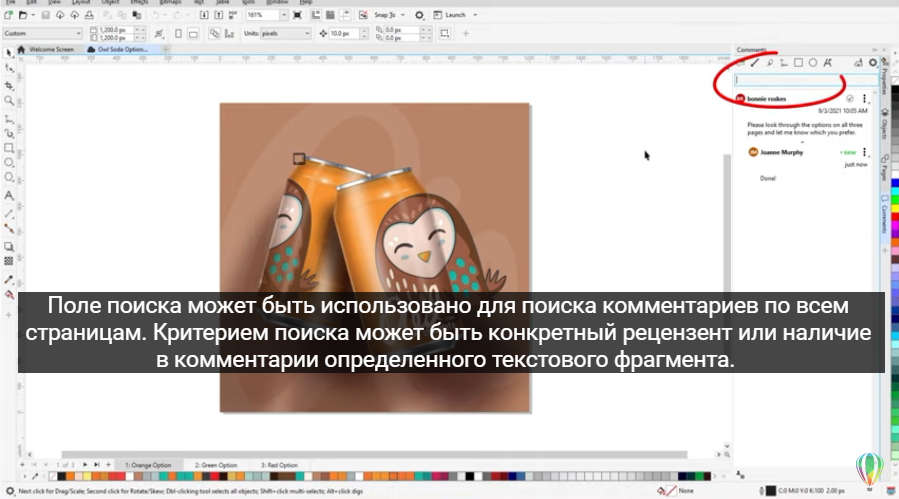Select the Ellipse tool in toolbox

tap(9, 162)
